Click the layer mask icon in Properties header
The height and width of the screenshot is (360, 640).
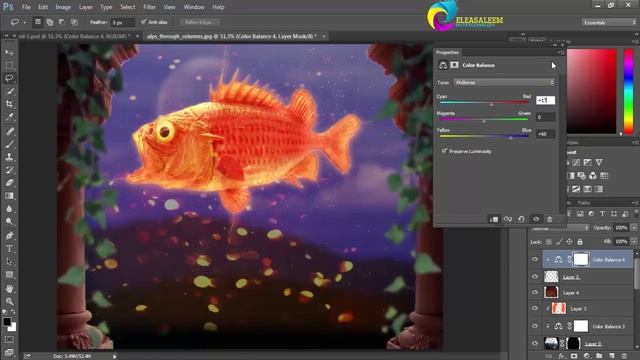454,65
